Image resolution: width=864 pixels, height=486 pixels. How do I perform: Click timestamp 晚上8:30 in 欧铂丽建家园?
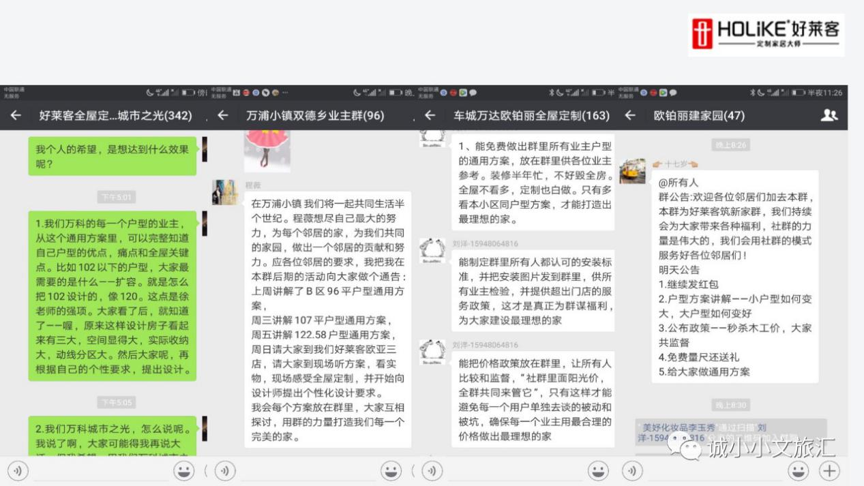coord(731,405)
